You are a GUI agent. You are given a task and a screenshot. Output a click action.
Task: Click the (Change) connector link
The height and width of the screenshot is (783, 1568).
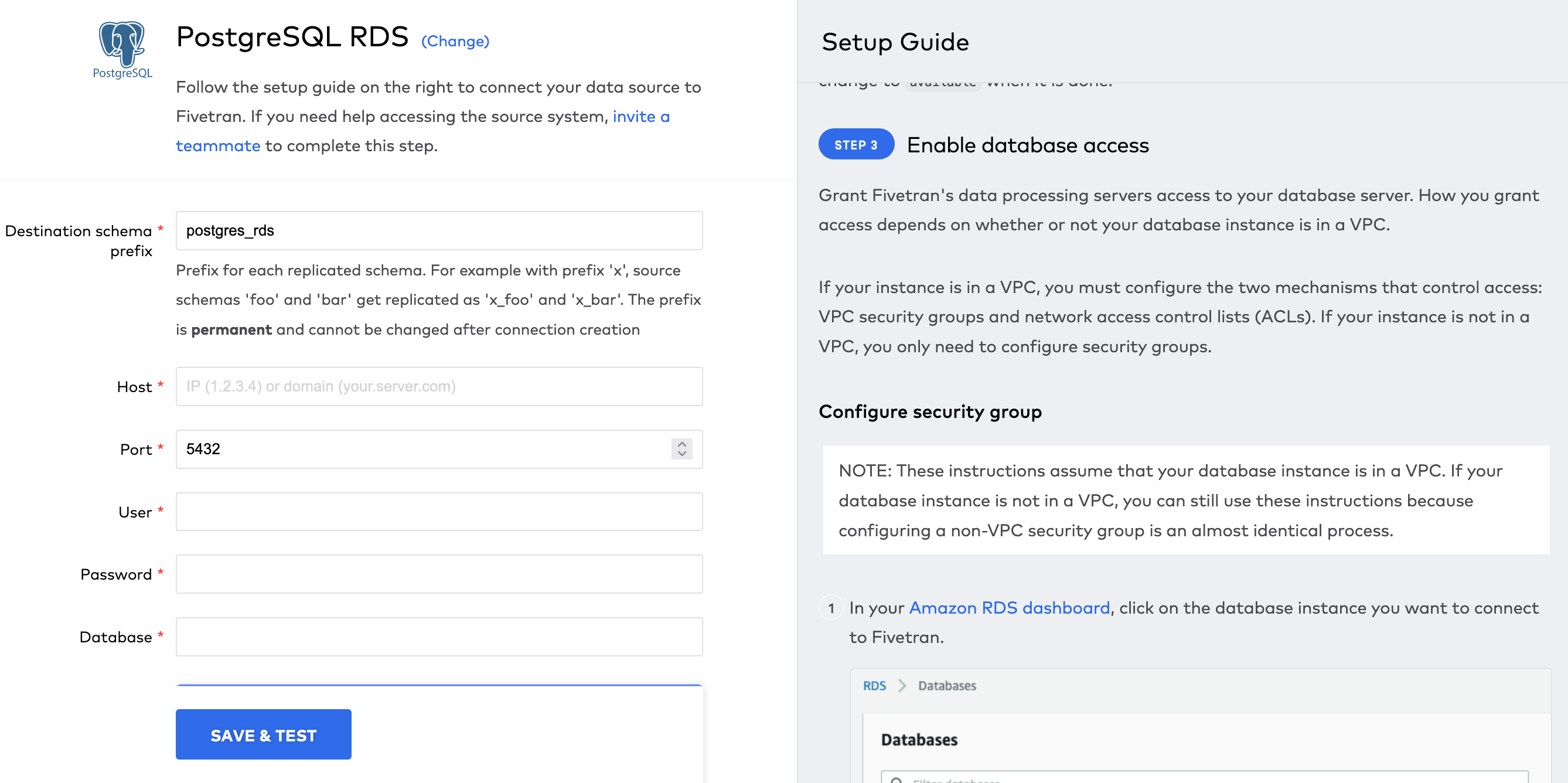click(455, 41)
